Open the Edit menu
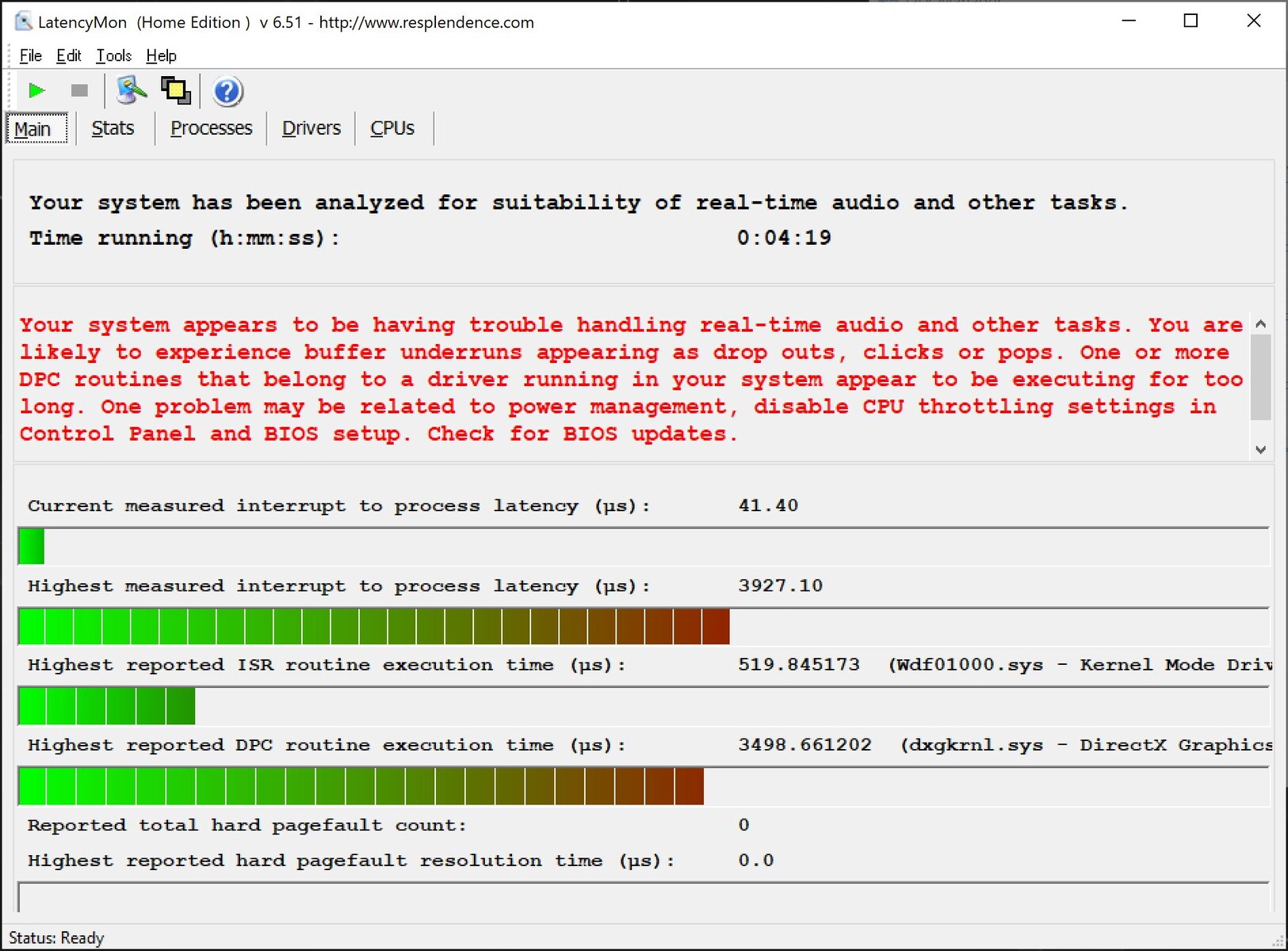The width and height of the screenshot is (1288, 951). click(x=69, y=55)
